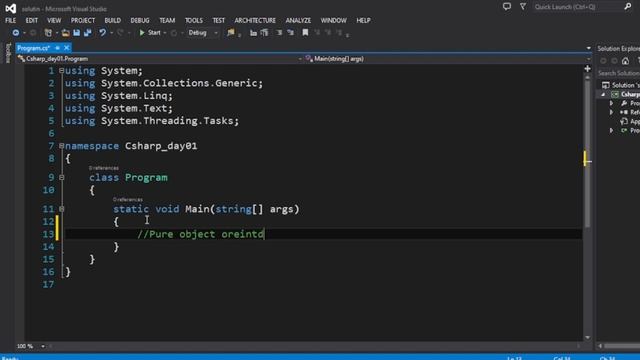Collapse the class Program block
Viewport: 640px width, 360px height.
[62, 178]
